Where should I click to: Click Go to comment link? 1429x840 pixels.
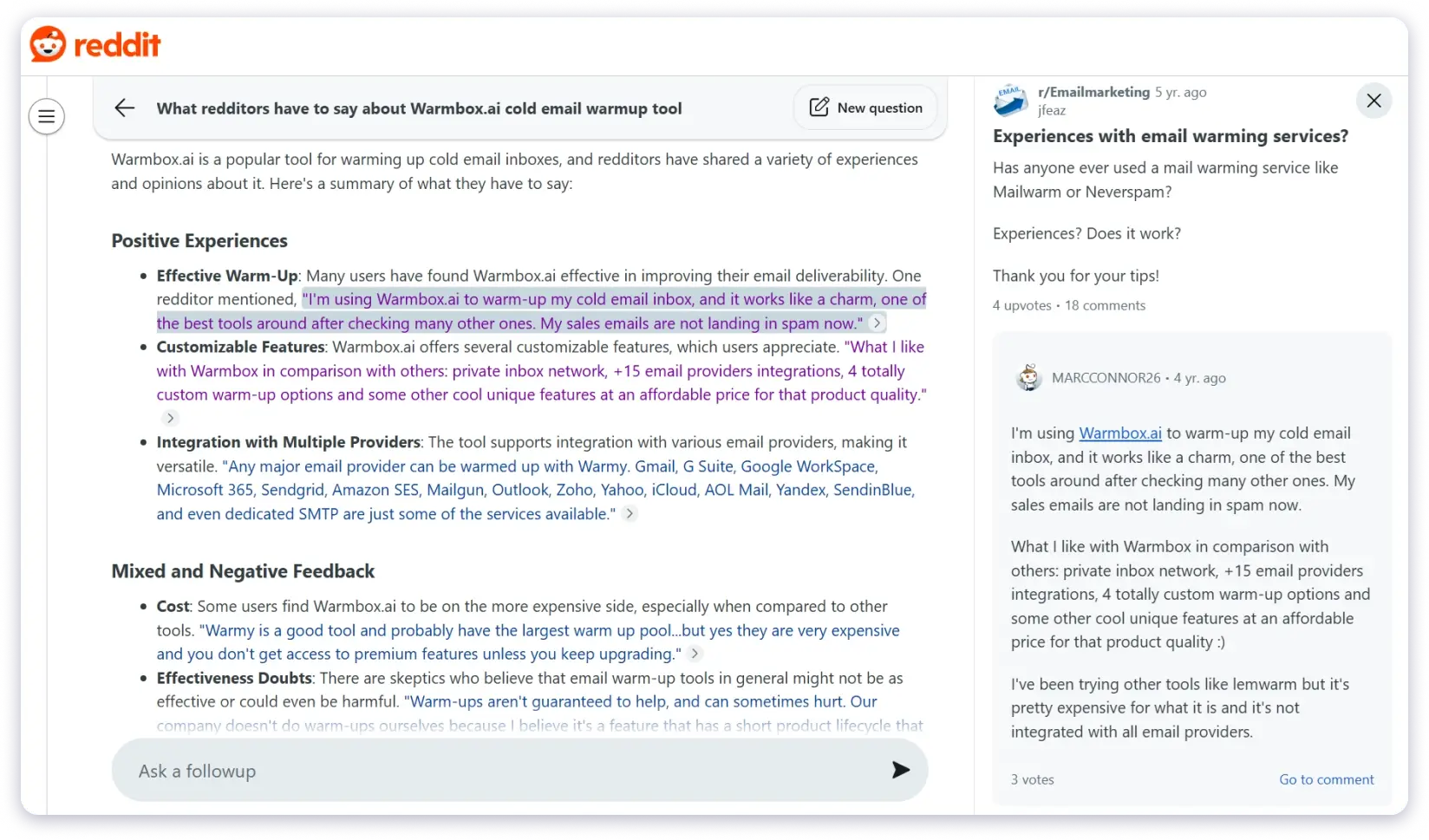click(x=1326, y=779)
